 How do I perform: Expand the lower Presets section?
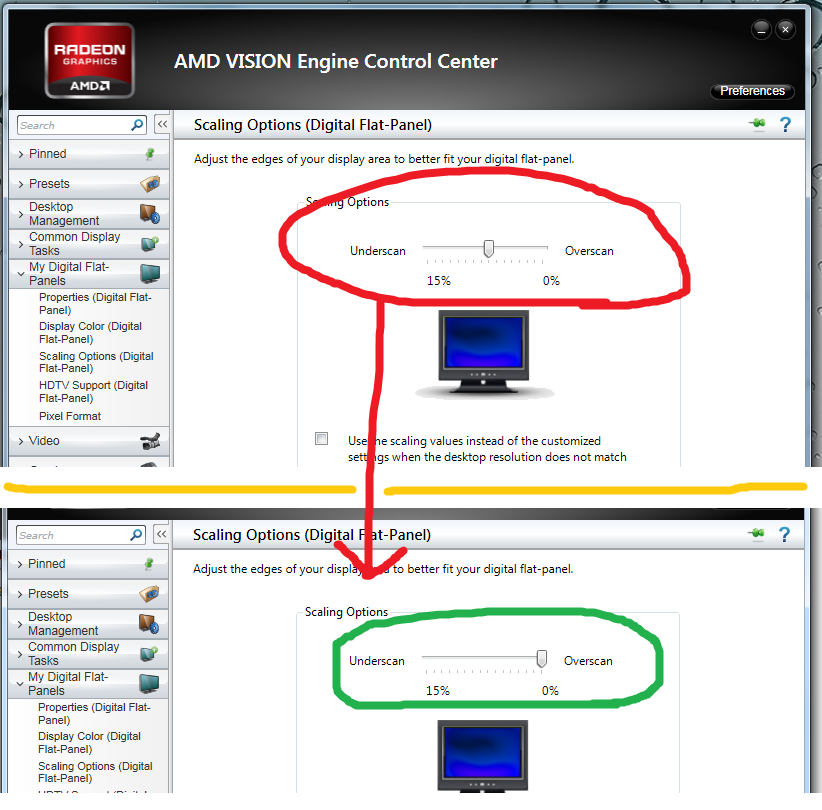20,594
